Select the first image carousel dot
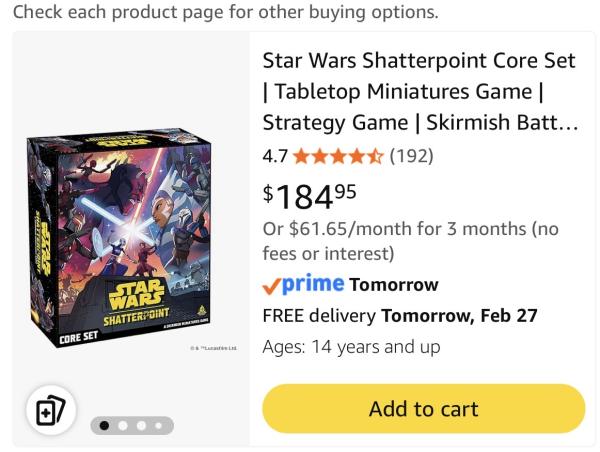600x452 pixels. point(103,426)
